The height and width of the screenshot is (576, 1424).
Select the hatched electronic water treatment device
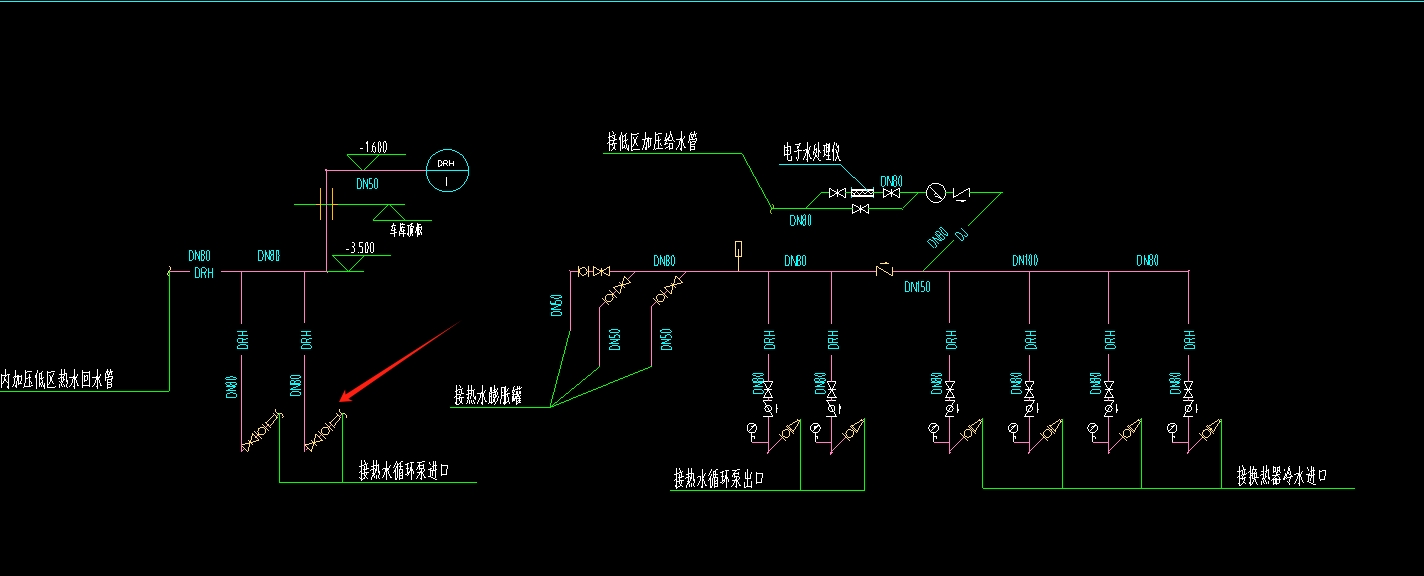pos(860,192)
